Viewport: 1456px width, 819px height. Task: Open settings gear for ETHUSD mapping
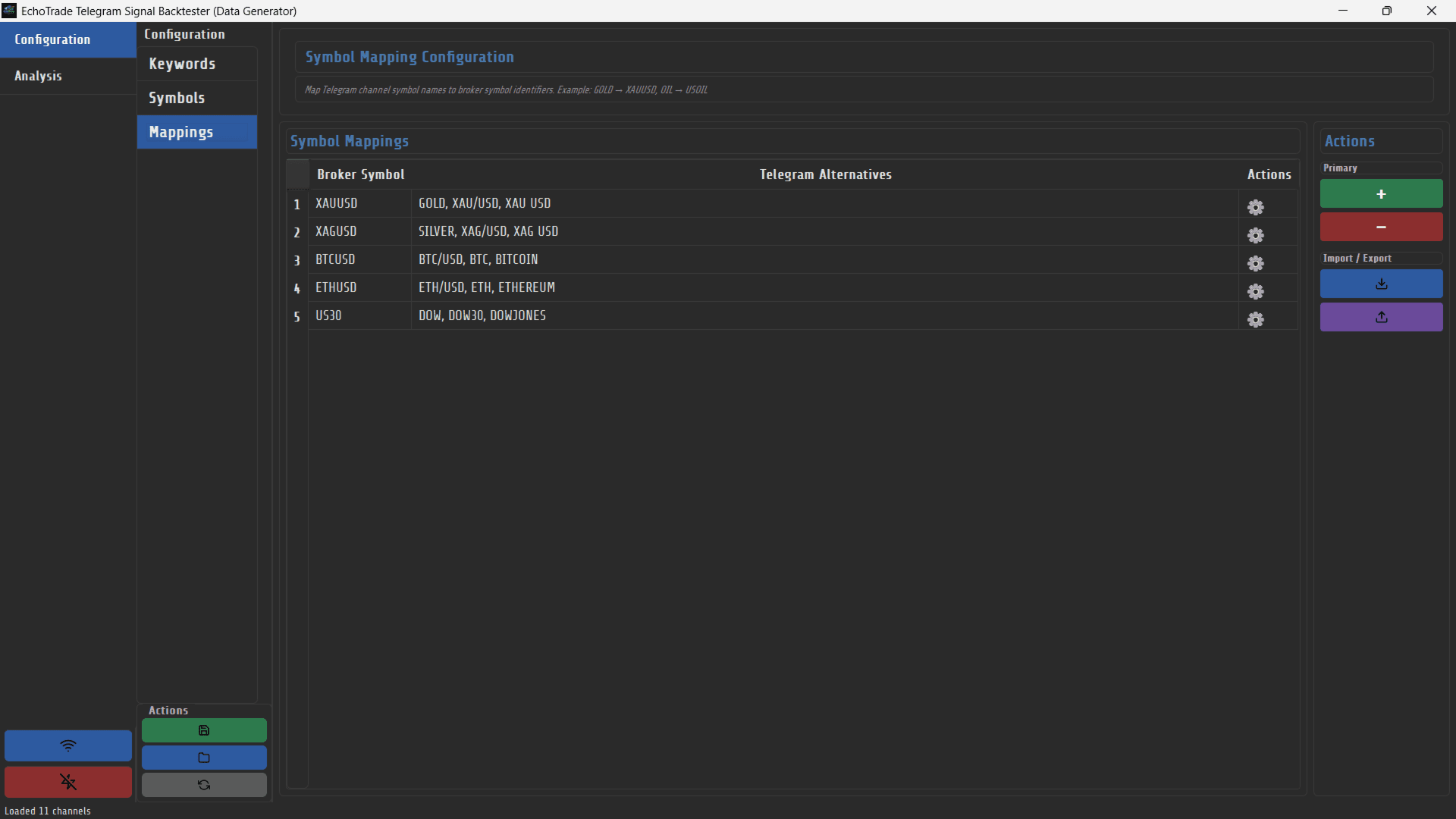pyautogui.click(x=1256, y=291)
